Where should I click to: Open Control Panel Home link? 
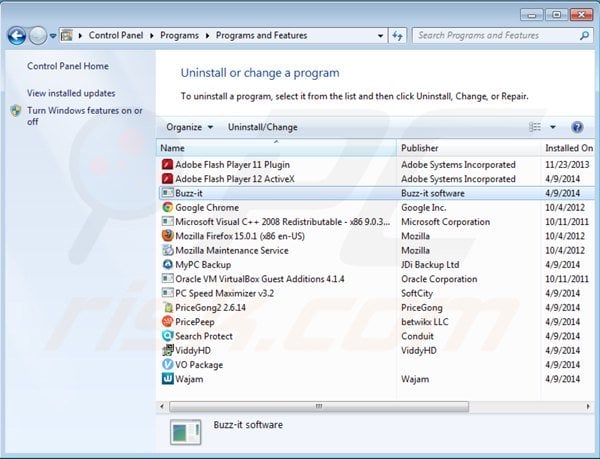point(68,66)
